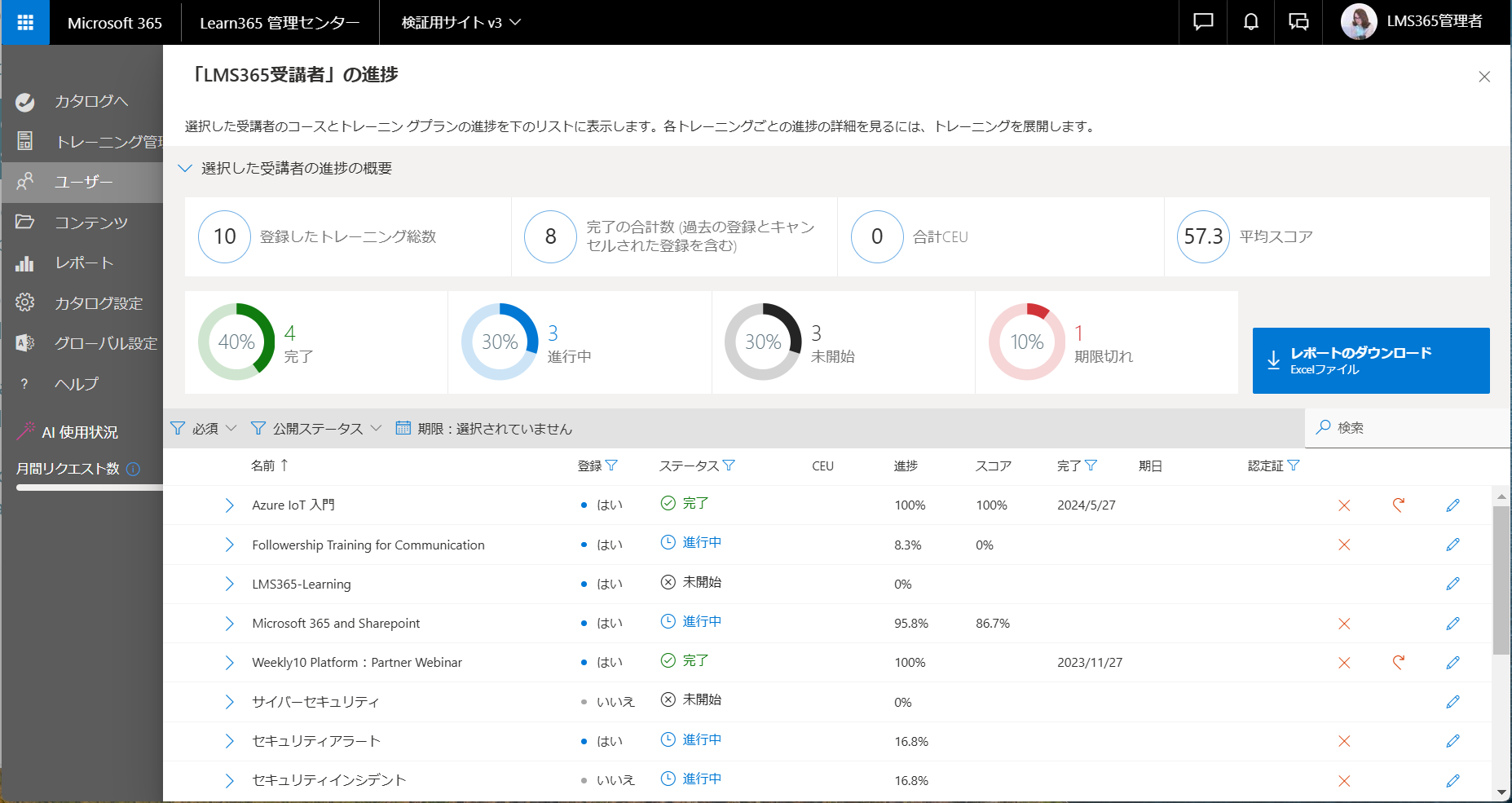Open the Microsoft 365 app launcher waffle
The width and height of the screenshot is (1512, 803).
point(25,22)
